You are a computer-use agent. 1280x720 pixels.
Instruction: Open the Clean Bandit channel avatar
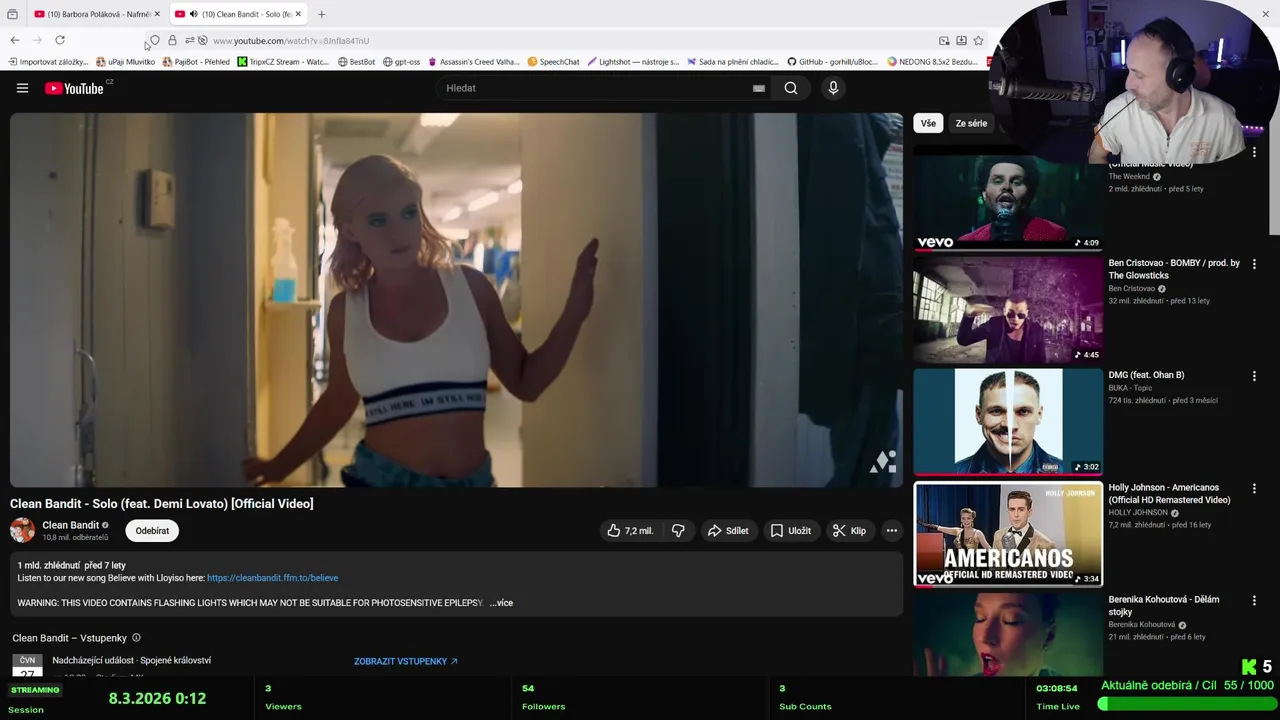tap(22, 530)
